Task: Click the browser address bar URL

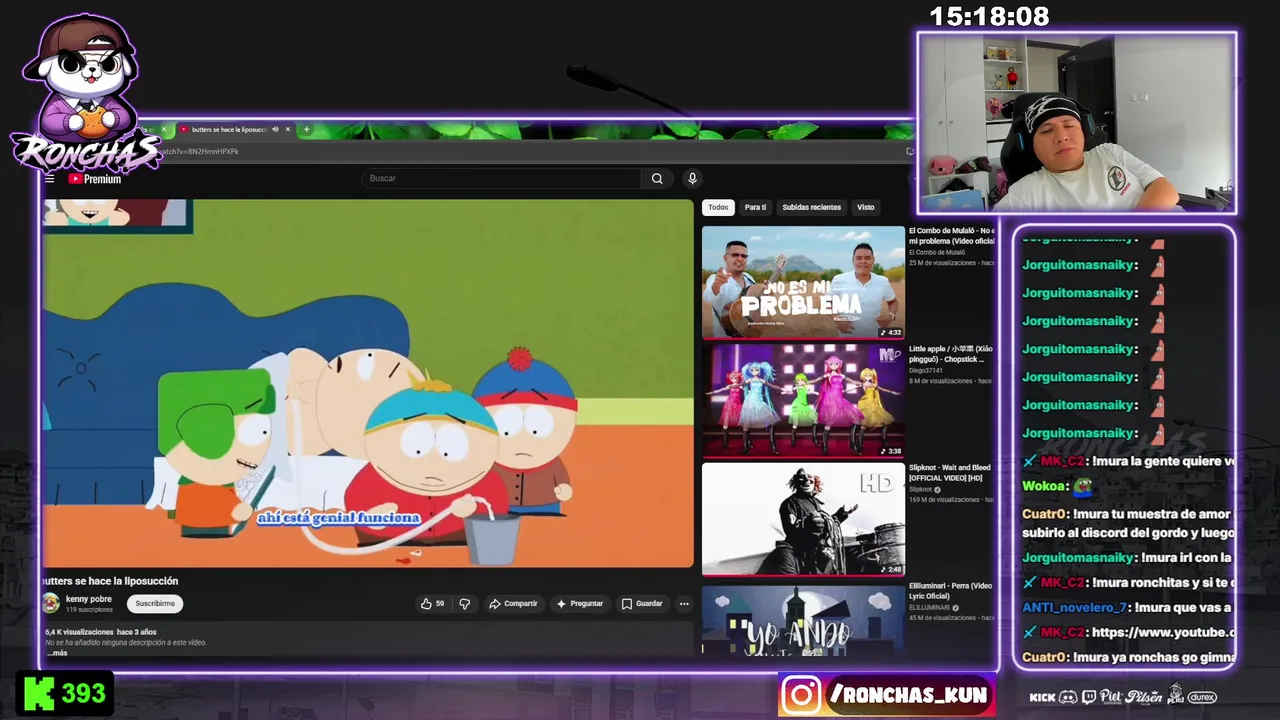Action: (x=200, y=151)
